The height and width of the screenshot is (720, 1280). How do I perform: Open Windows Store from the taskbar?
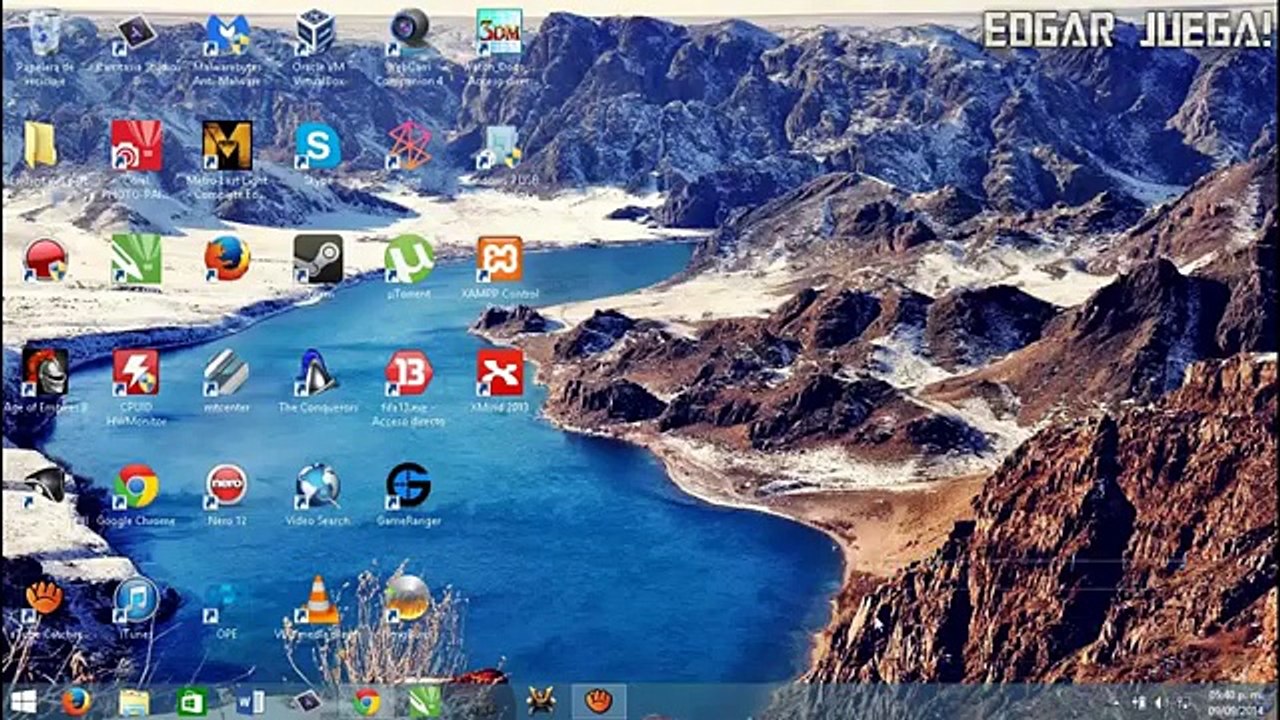coord(191,702)
